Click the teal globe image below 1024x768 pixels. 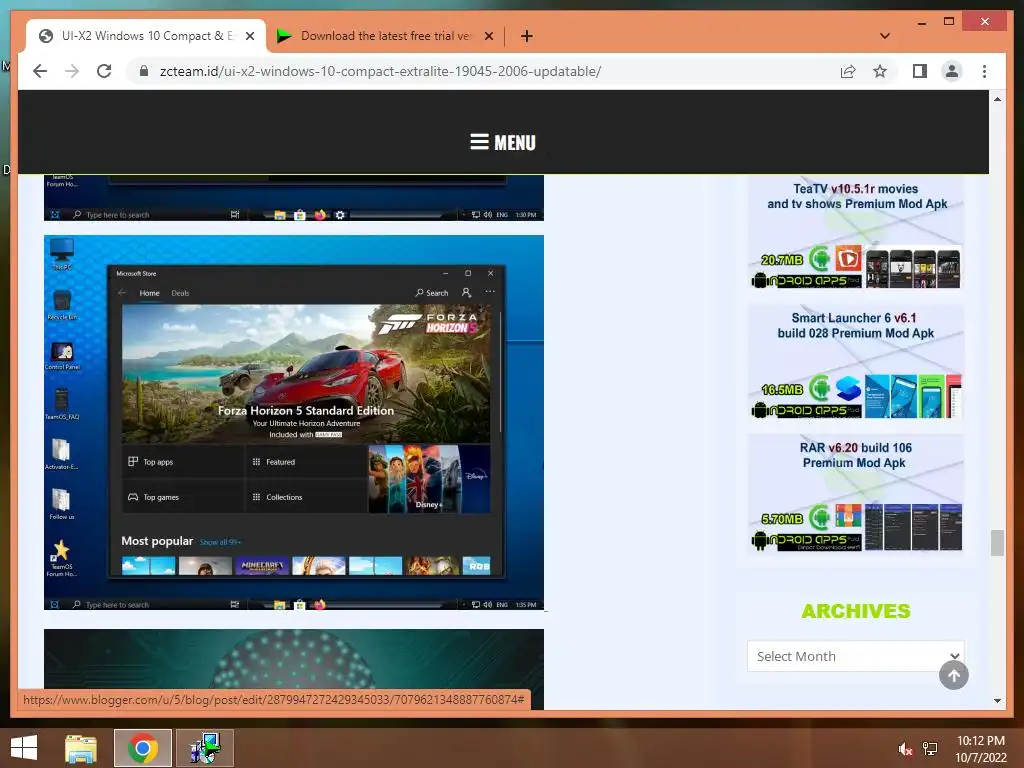[294, 660]
